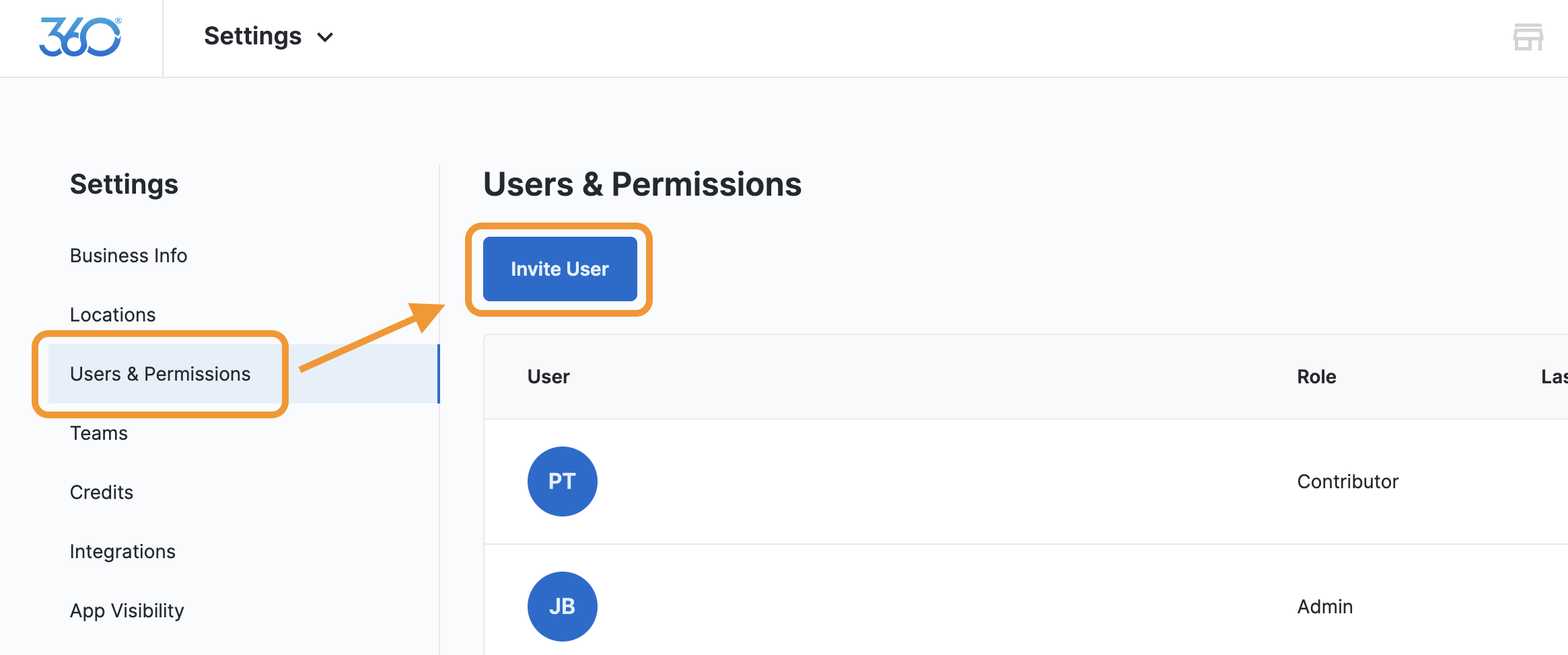Navigate to Credits settings
This screenshot has height=655, width=1568.
click(x=102, y=492)
